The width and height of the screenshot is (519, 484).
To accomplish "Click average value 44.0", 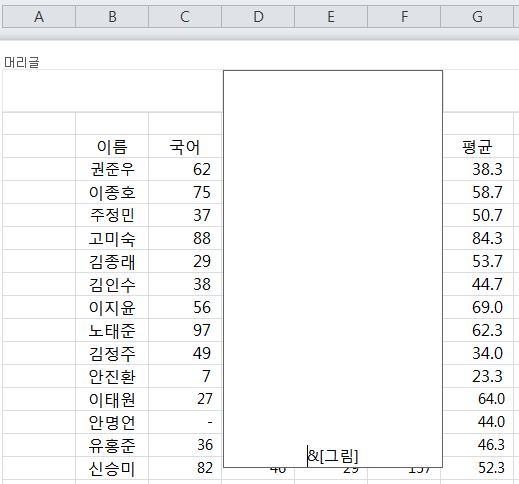I will (x=478, y=422).
